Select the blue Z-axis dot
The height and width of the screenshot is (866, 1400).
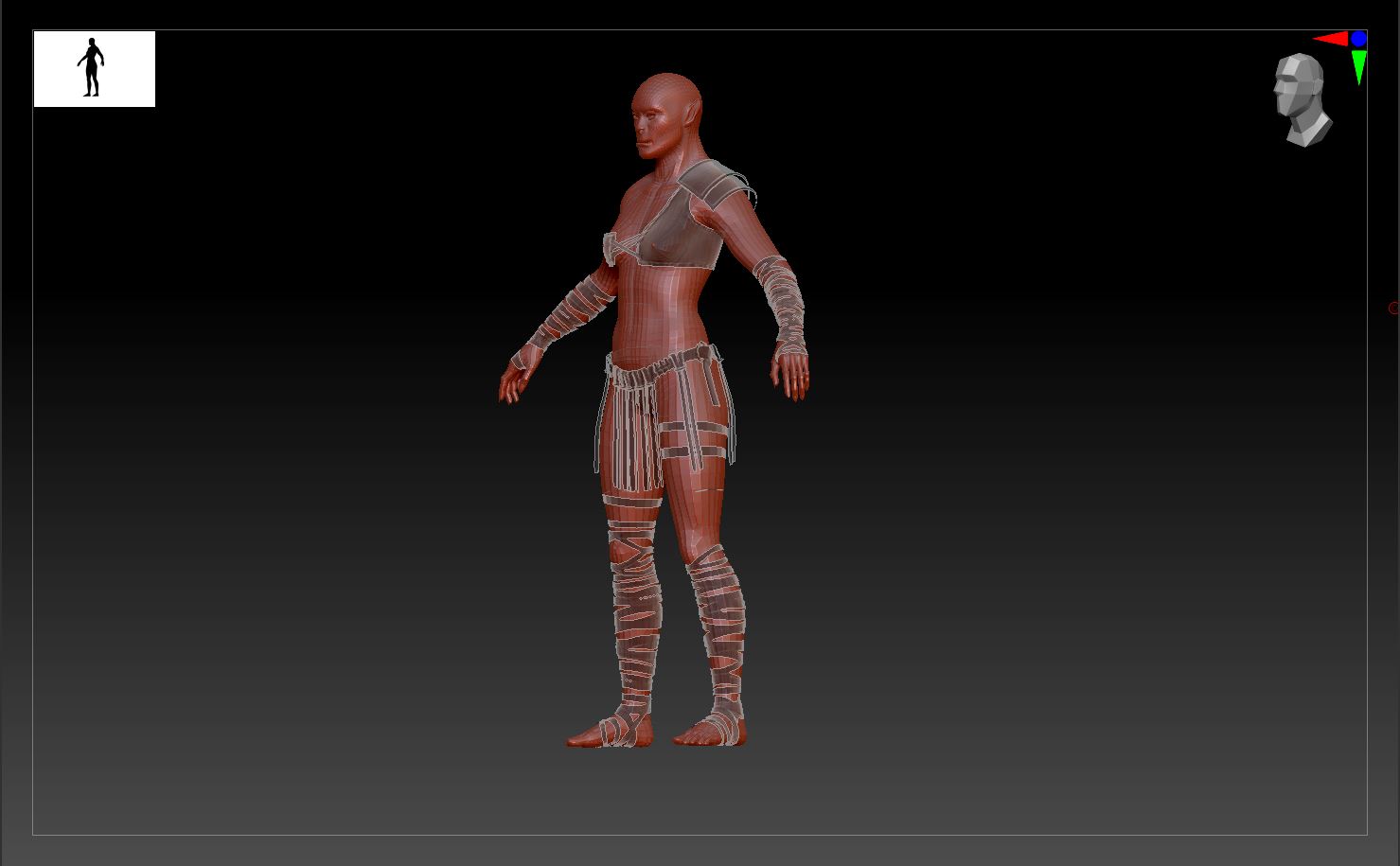click(1359, 39)
